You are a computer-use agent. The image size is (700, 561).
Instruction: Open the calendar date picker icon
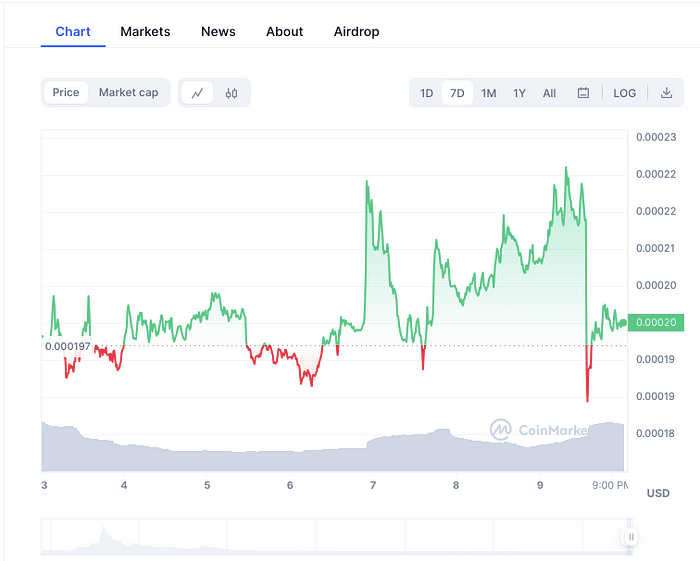click(583, 93)
